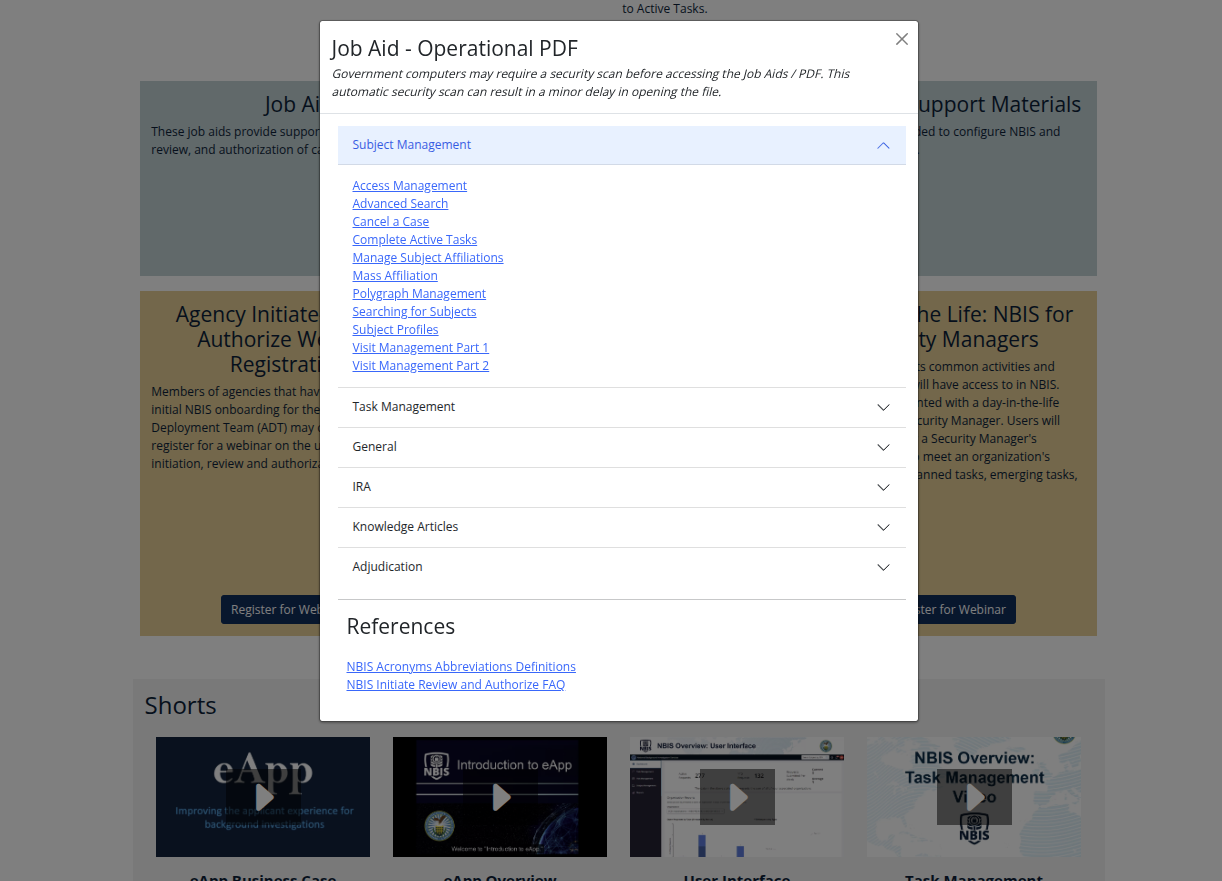
Task: Open the Polygraph Management link
Action: [x=419, y=294]
